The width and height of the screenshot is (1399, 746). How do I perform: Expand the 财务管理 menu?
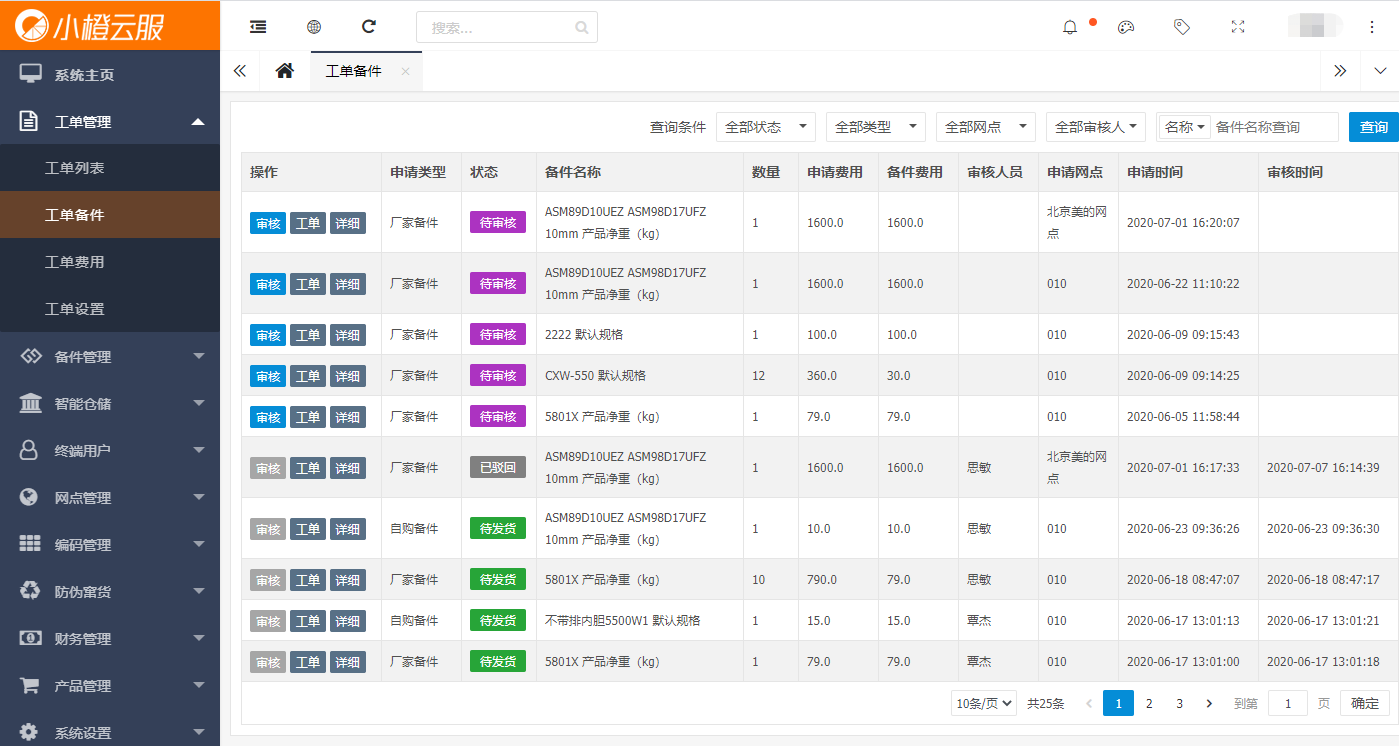click(x=110, y=639)
